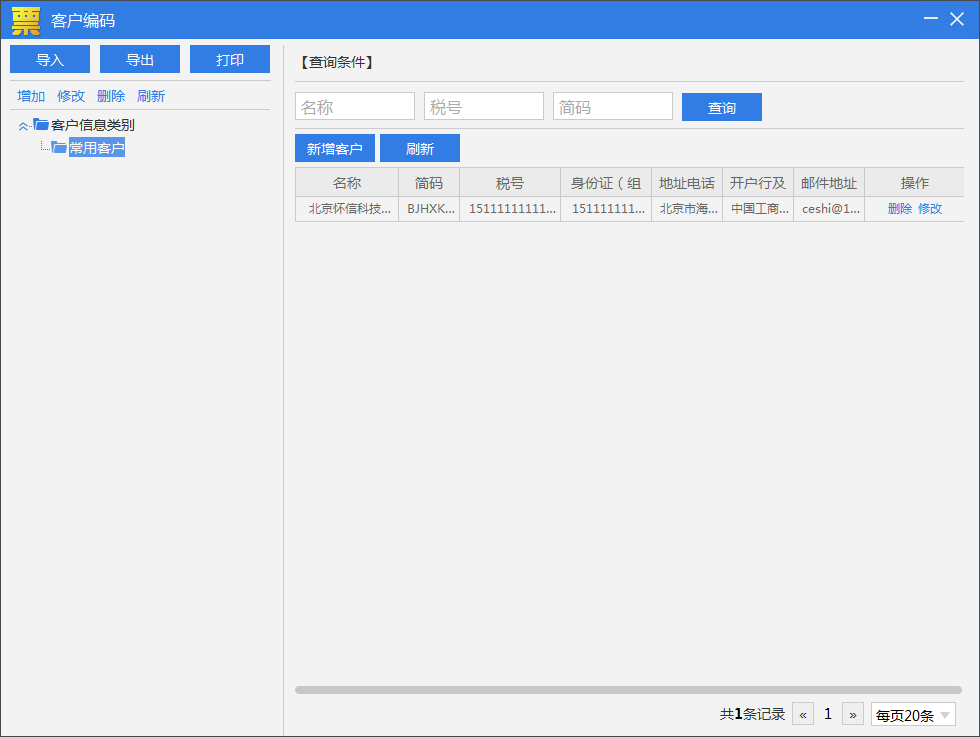The height and width of the screenshot is (737, 980).
Task: Click the 税号 column header
Action: pyautogui.click(x=510, y=183)
